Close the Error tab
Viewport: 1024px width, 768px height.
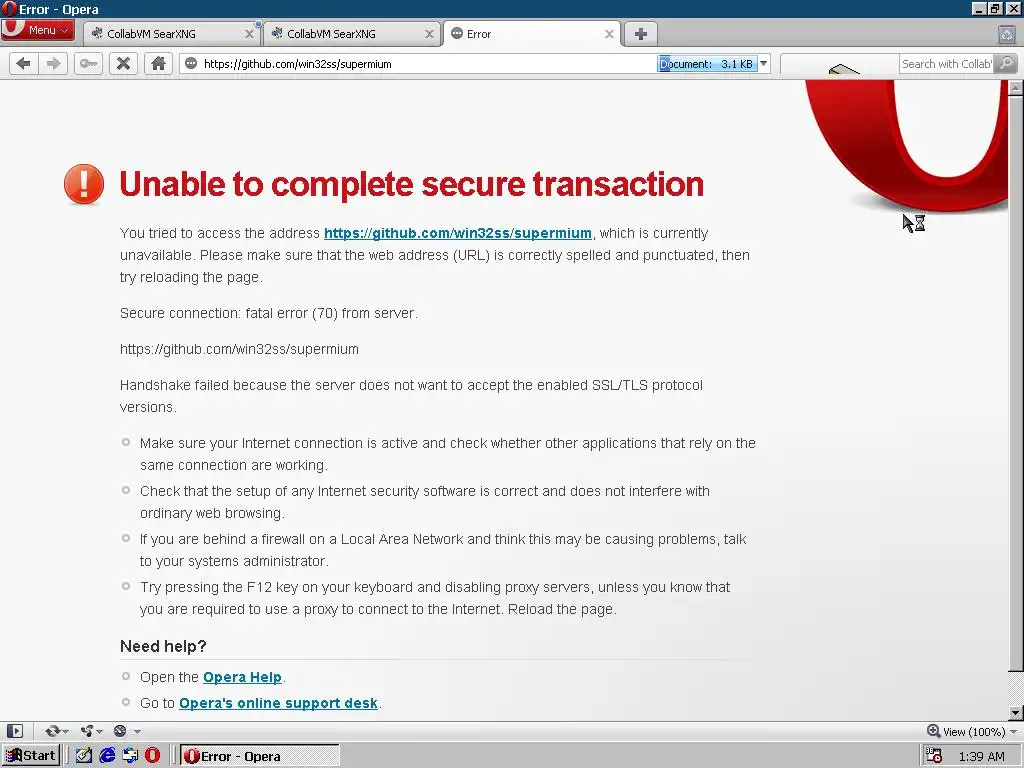click(x=609, y=34)
